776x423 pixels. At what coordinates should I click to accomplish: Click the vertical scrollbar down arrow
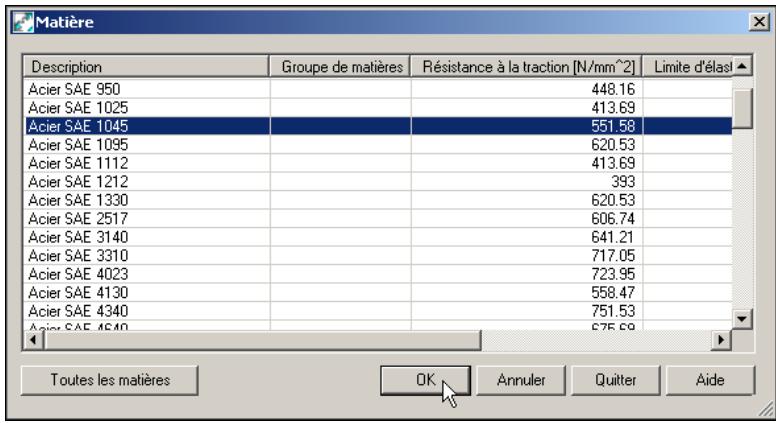742,319
